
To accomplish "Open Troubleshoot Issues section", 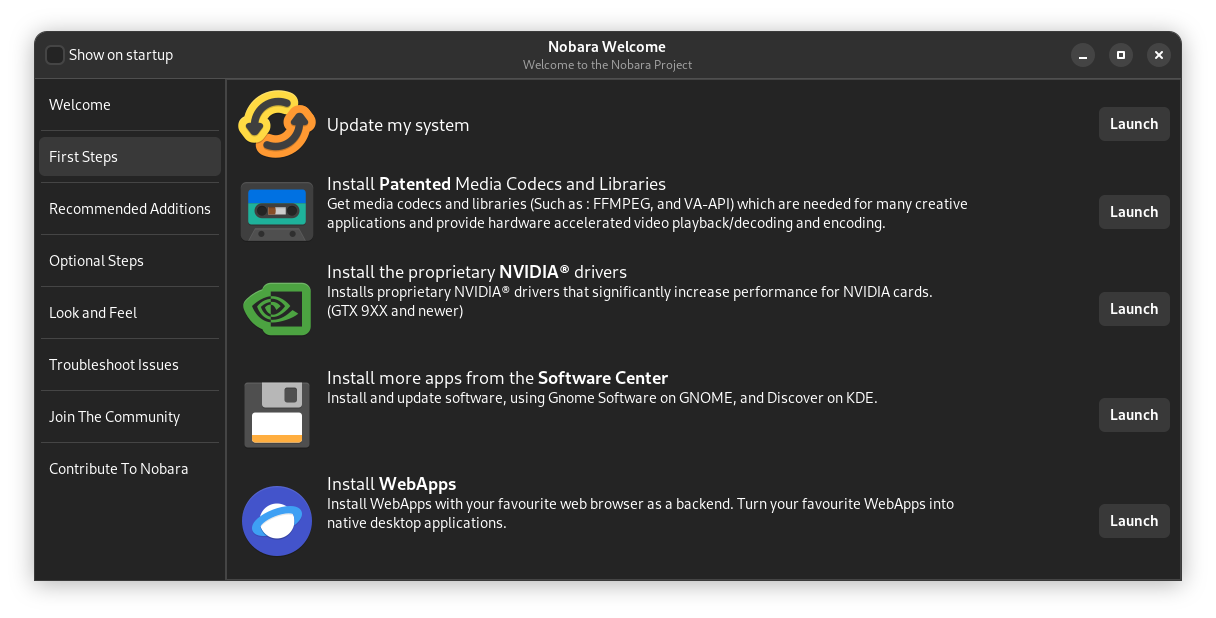I will pos(130,365).
